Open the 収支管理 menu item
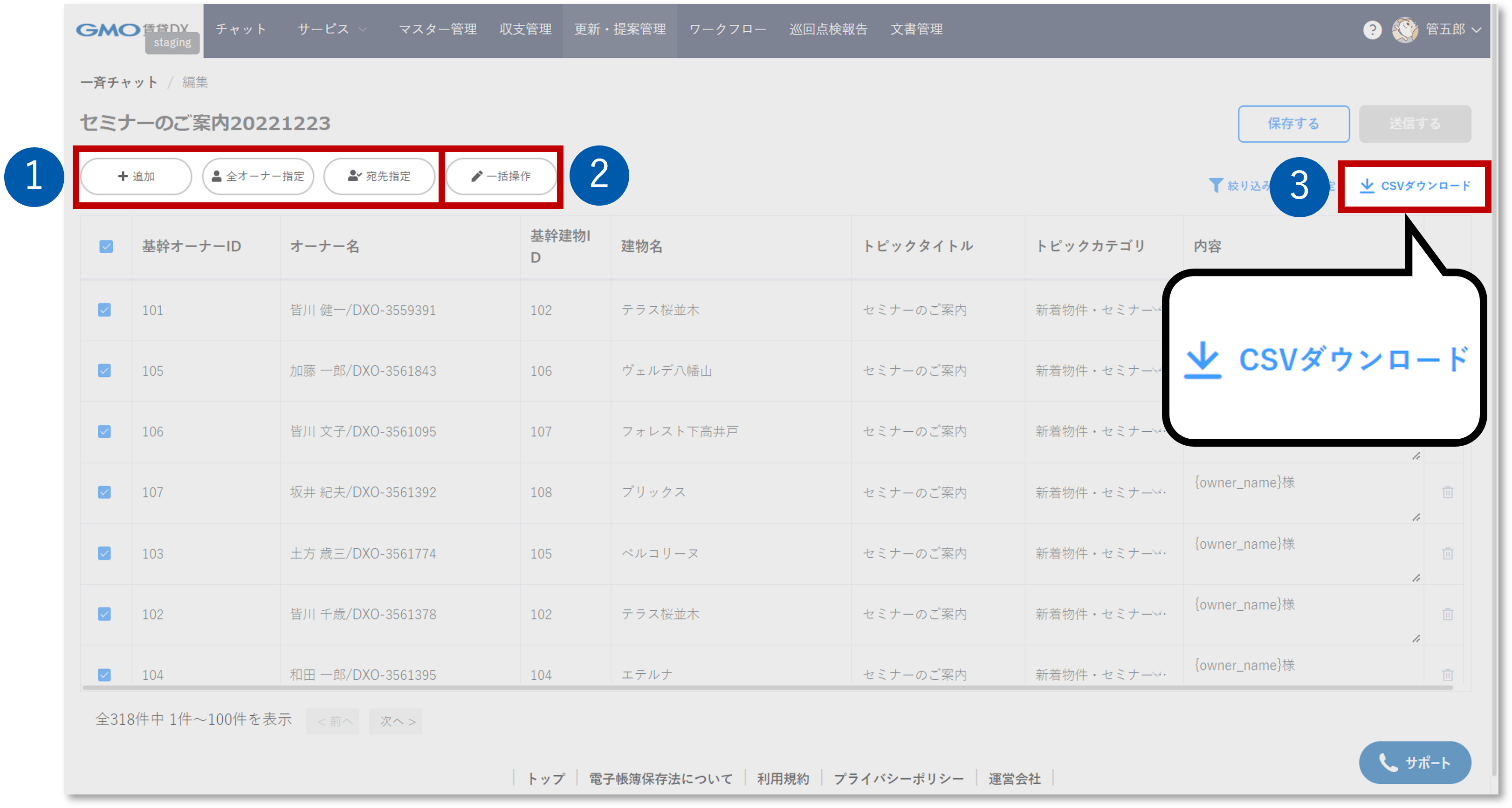The image size is (1512, 808). coord(525,29)
